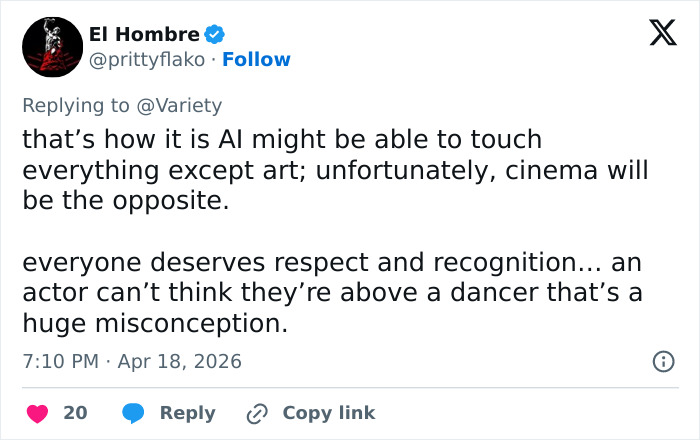Image resolution: width=700 pixels, height=440 pixels.
Task: Click the words "huge misconception"
Action: coord(154,324)
